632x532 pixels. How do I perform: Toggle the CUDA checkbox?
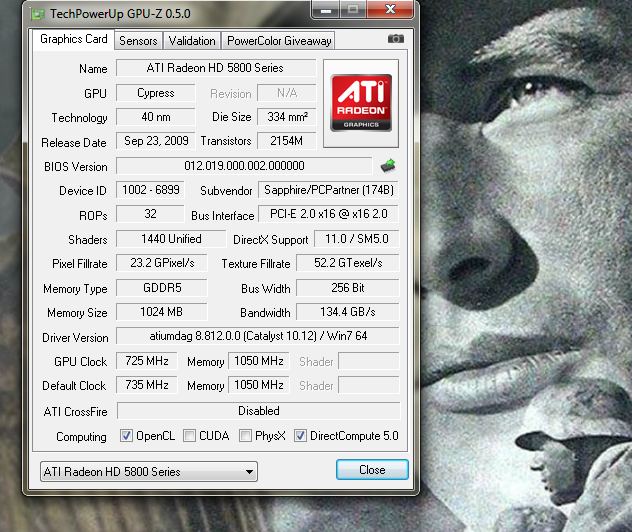coord(189,436)
